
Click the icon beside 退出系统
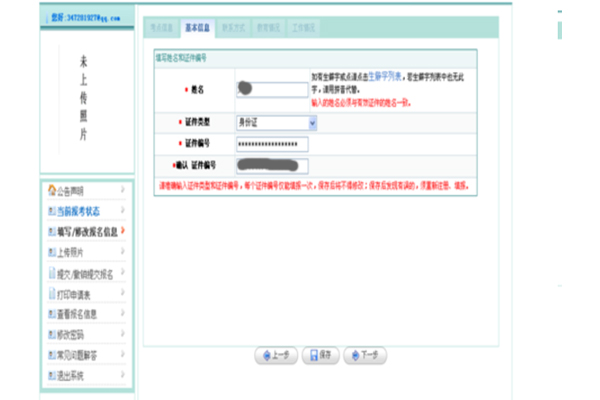click(x=51, y=376)
